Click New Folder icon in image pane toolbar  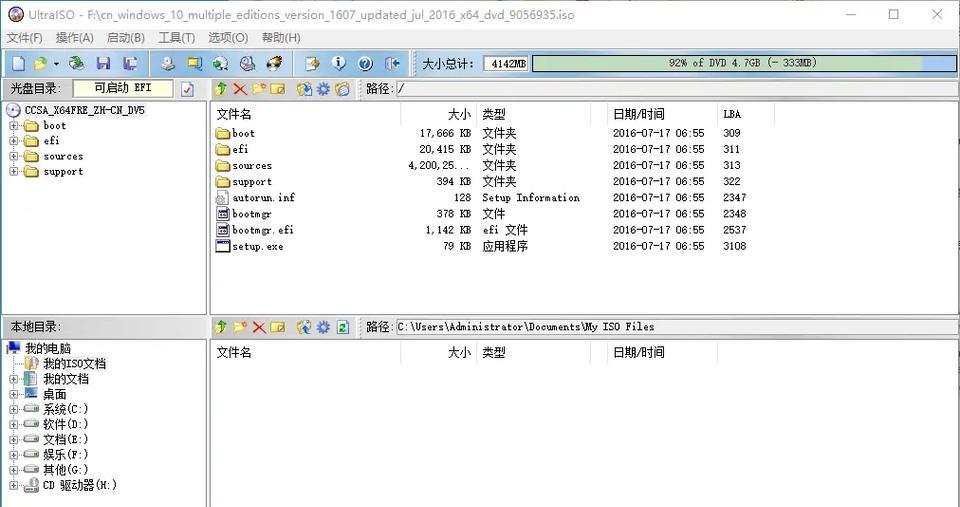point(259,89)
